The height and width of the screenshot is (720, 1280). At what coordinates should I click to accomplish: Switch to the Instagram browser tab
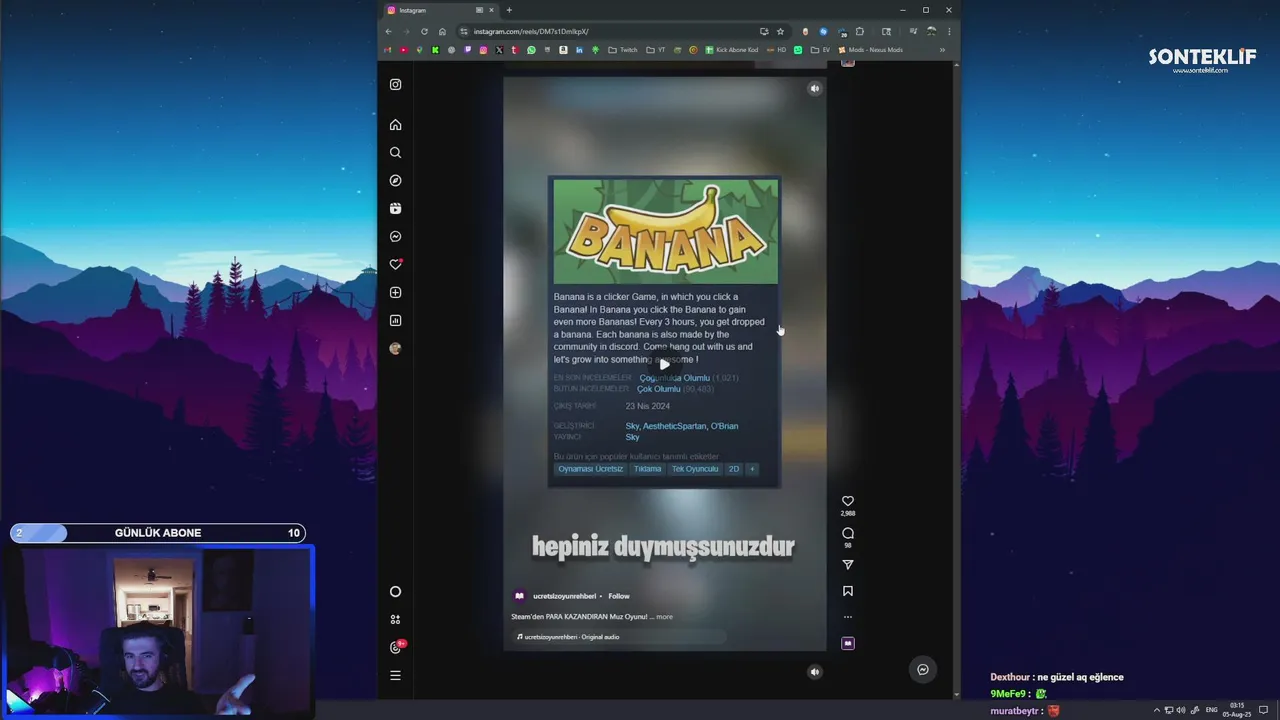coord(440,10)
